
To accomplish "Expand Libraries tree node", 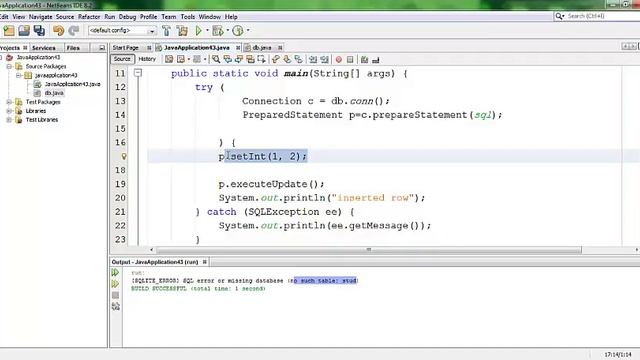I will coord(9,111).
